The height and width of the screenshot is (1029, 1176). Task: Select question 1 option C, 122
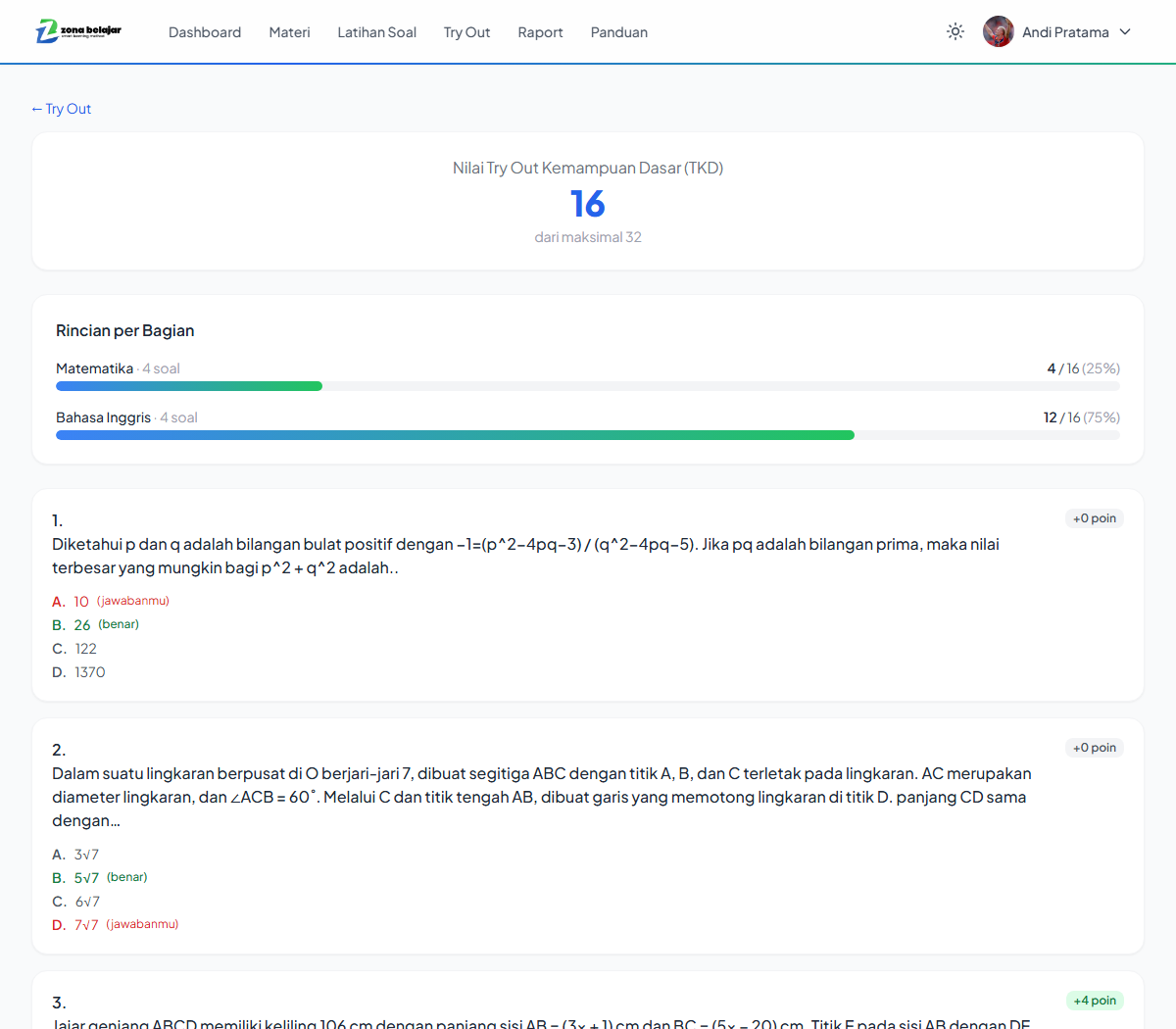(x=74, y=649)
